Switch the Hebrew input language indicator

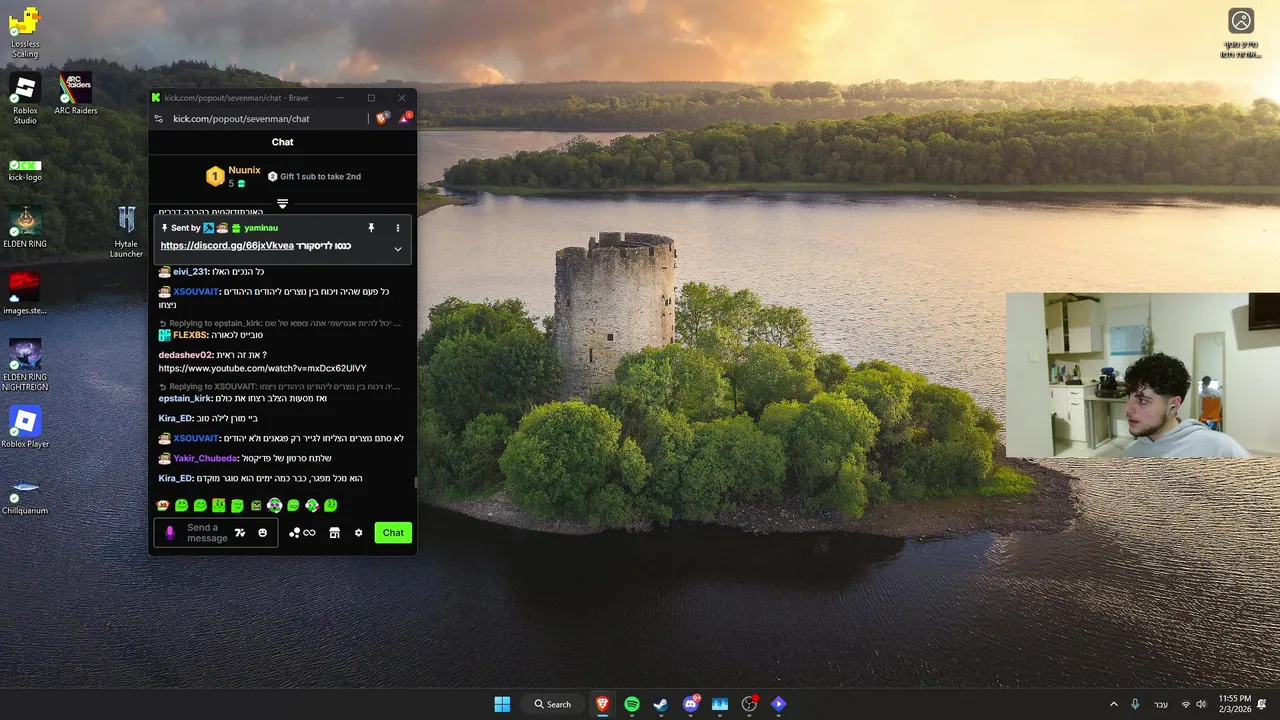[1161, 704]
